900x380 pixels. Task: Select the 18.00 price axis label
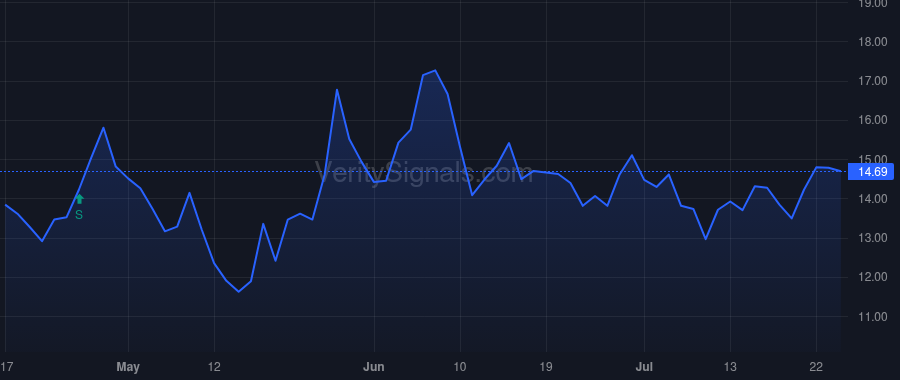click(872, 42)
